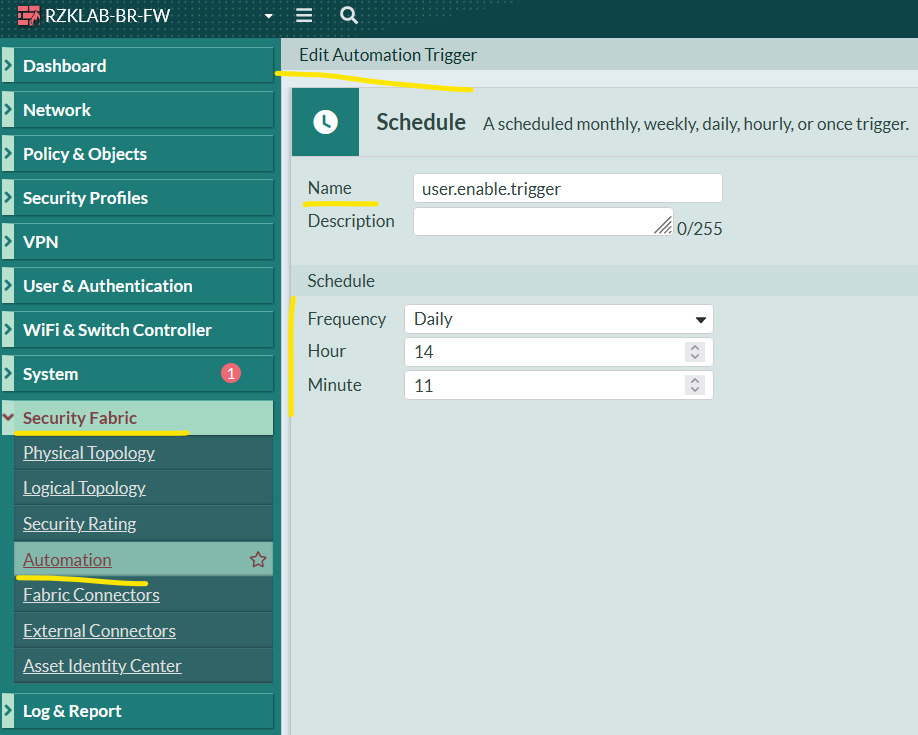This screenshot has width=918, height=735.
Task: Expand the Log & Report section
Action: pyautogui.click(x=72, y=711)
